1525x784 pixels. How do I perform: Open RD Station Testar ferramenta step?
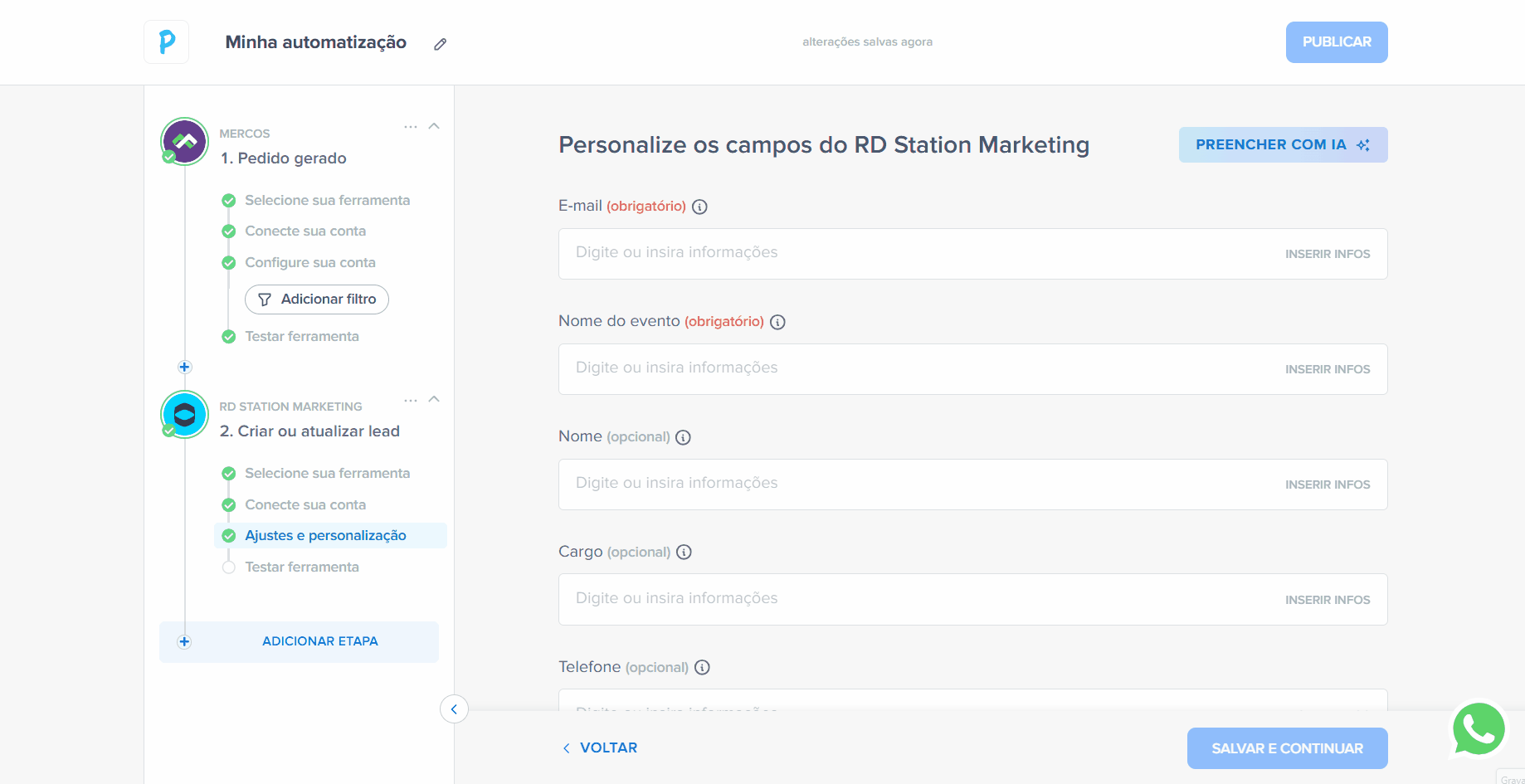tap(301, 567)
